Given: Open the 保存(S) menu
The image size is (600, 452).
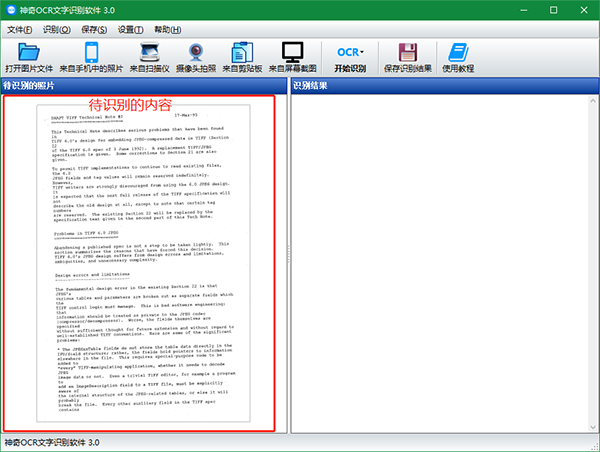Looking at the screenshot, I should click(94, 30).
